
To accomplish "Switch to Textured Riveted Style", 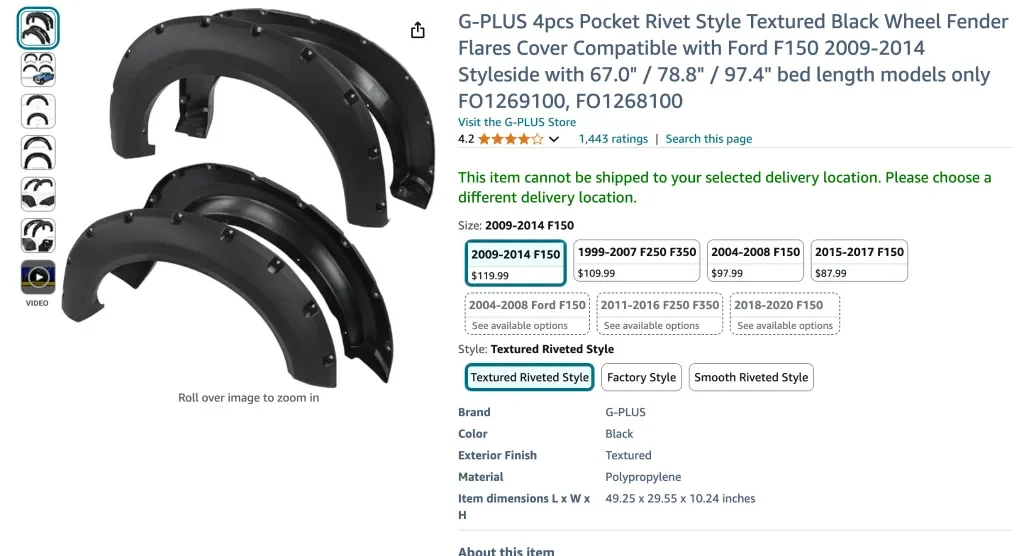I will click(530, 377).
